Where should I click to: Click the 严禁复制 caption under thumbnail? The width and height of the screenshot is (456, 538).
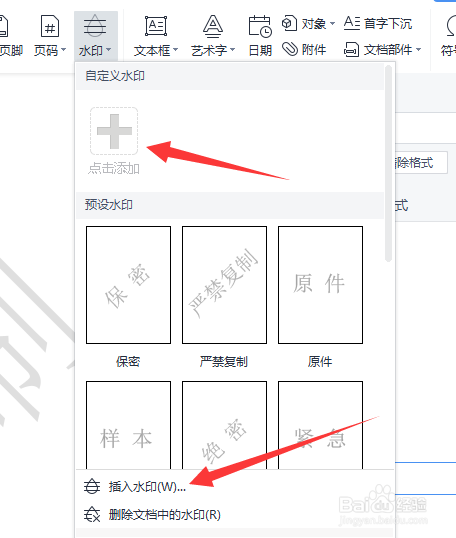pyautogui.click(x=224, y=362)
